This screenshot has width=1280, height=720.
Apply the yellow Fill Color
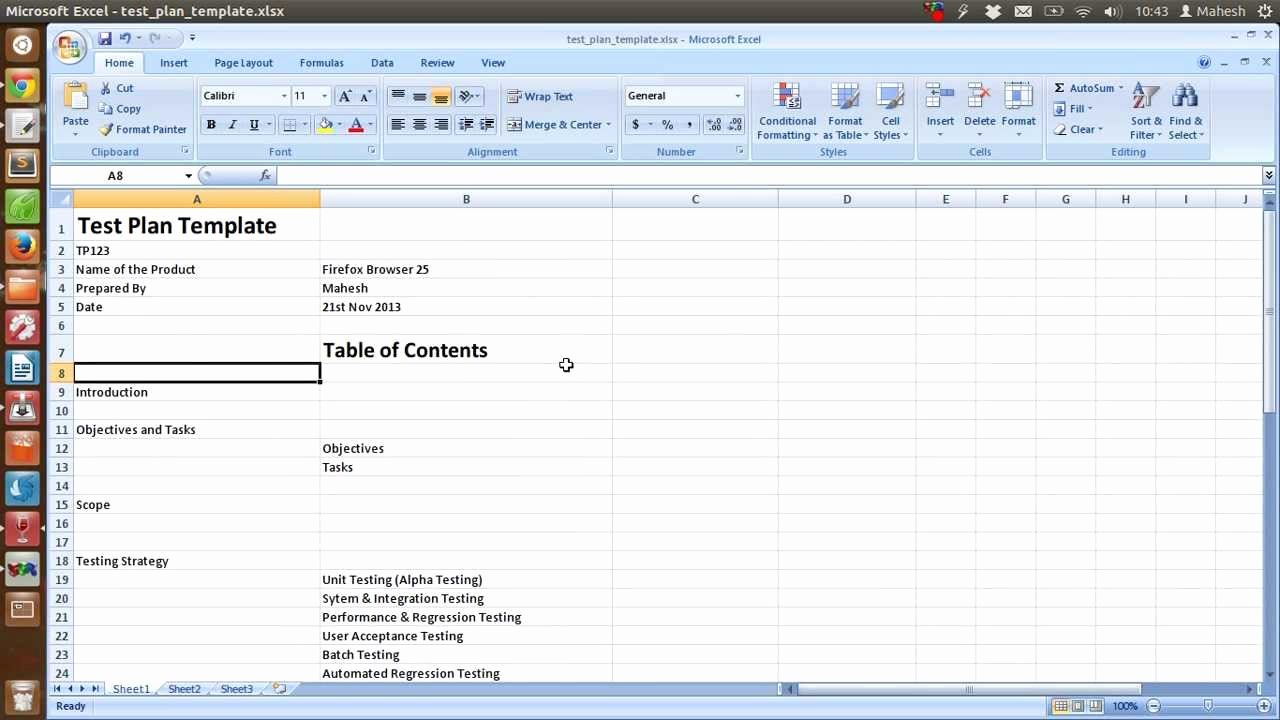pos(325,125)
